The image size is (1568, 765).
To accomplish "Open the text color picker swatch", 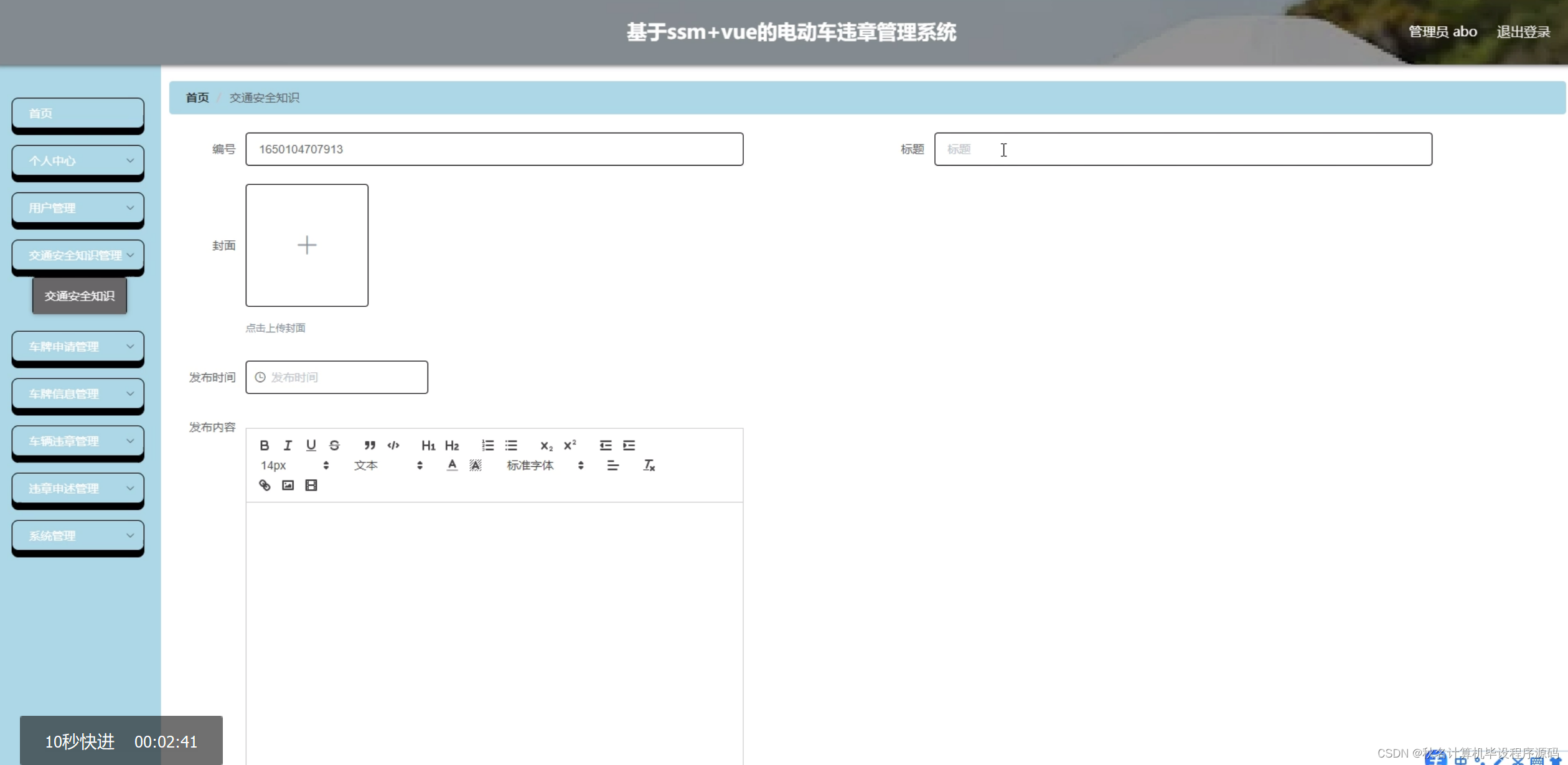I will pos(452,465).
